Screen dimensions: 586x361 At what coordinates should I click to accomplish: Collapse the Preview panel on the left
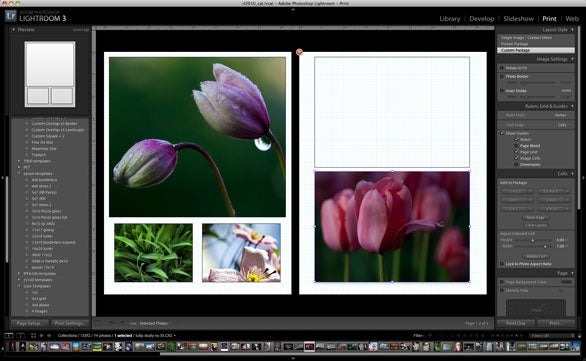click(x=13, y=30)
